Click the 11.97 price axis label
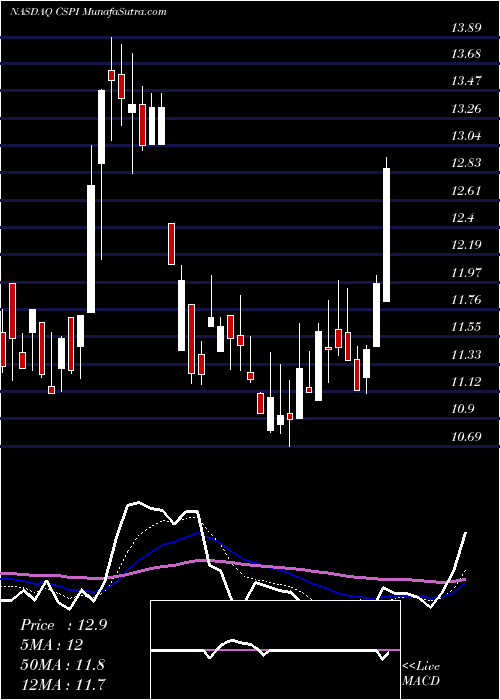This screenshot has height=700, width=500. [x=466, y=272]
